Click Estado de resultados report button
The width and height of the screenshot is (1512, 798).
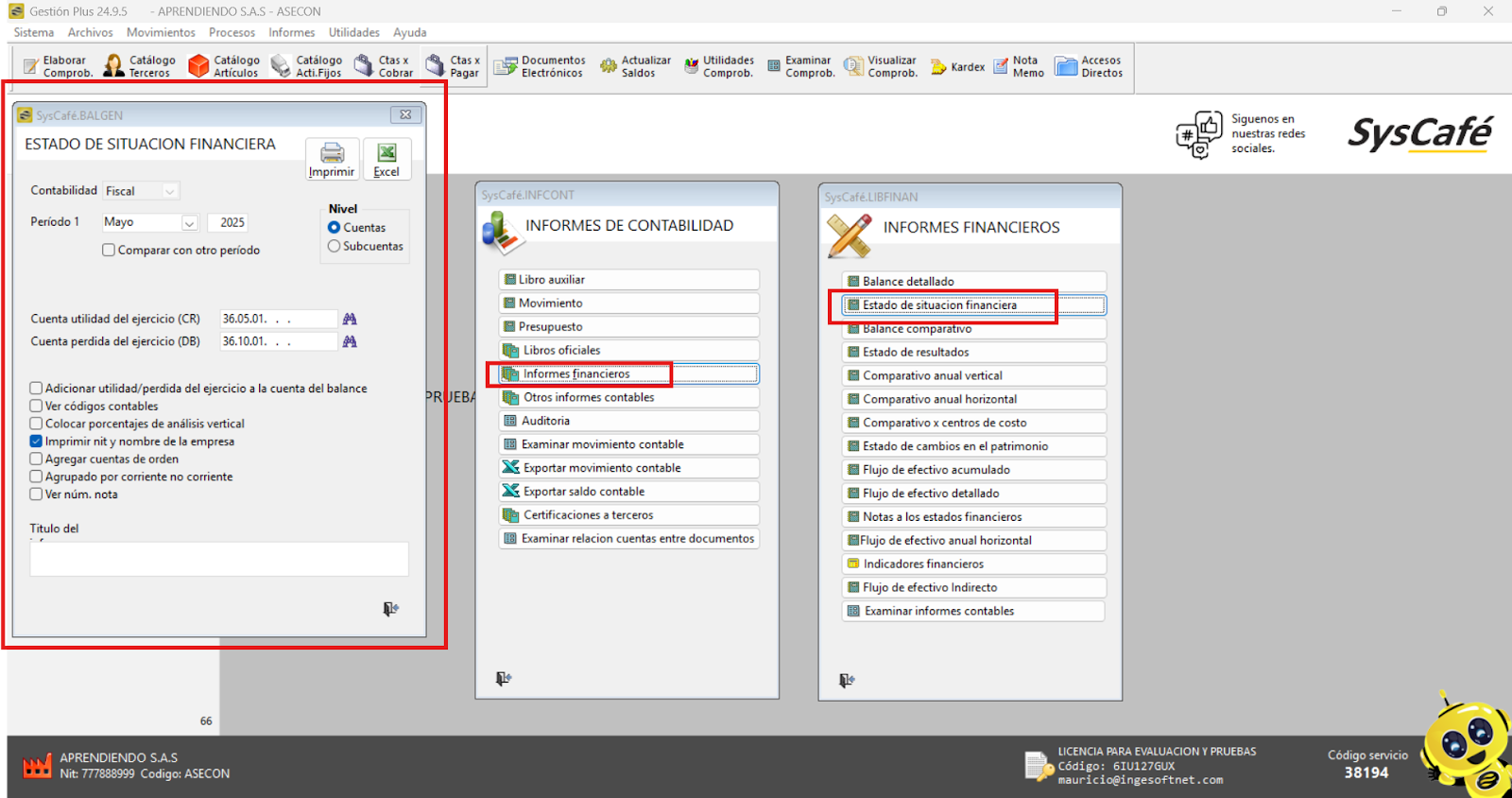(973, 353)
